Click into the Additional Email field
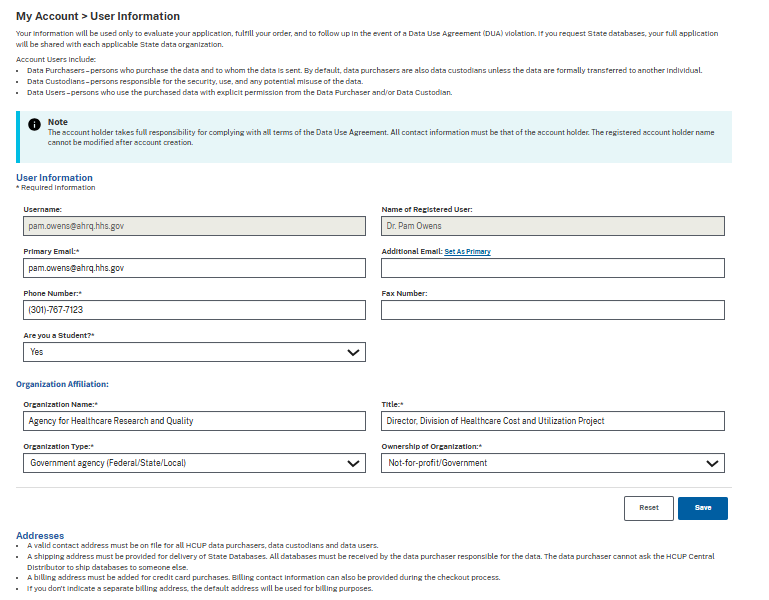 tap(553, 268)
